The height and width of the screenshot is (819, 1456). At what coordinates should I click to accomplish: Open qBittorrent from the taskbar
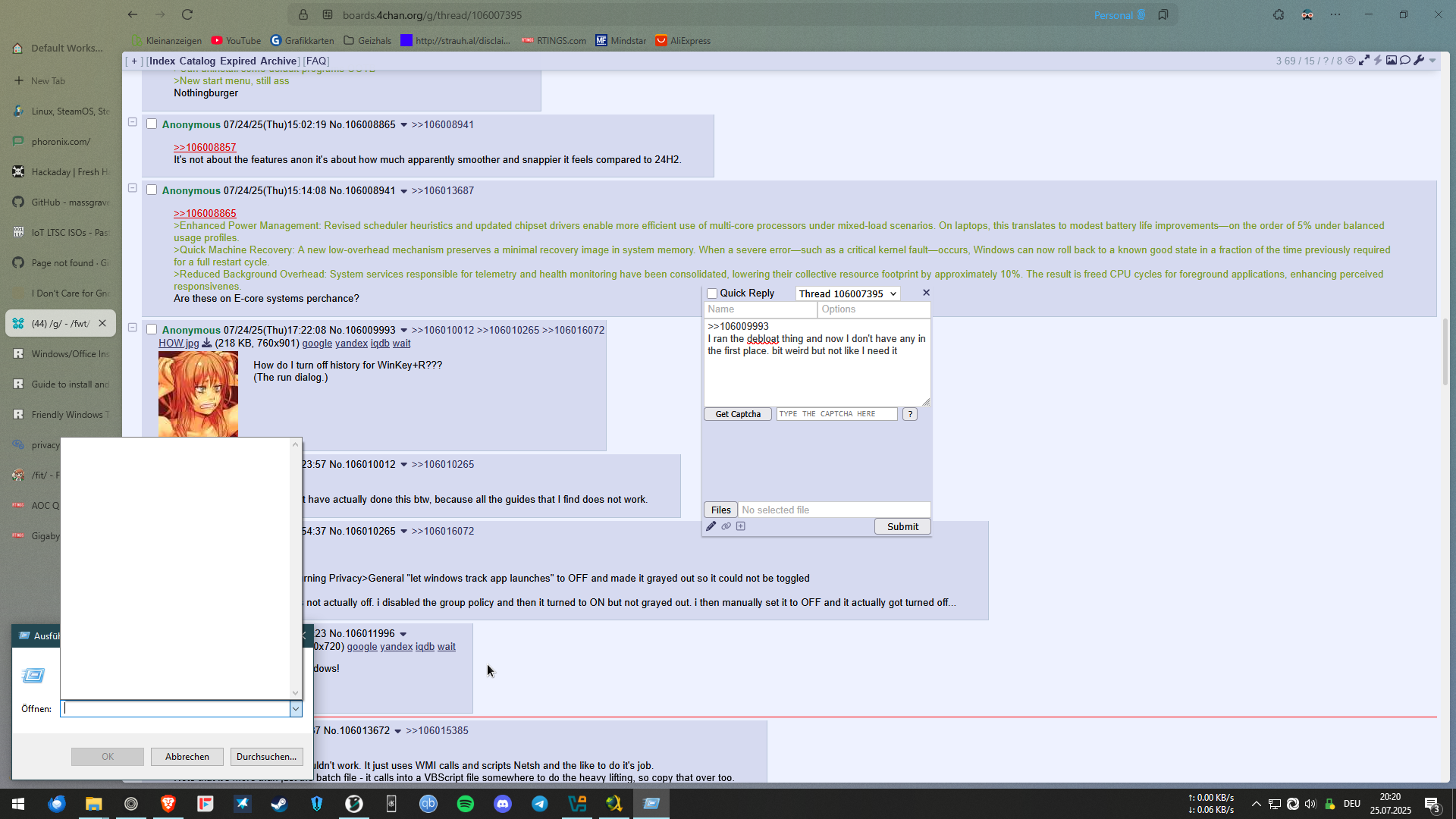coord(428,804)
